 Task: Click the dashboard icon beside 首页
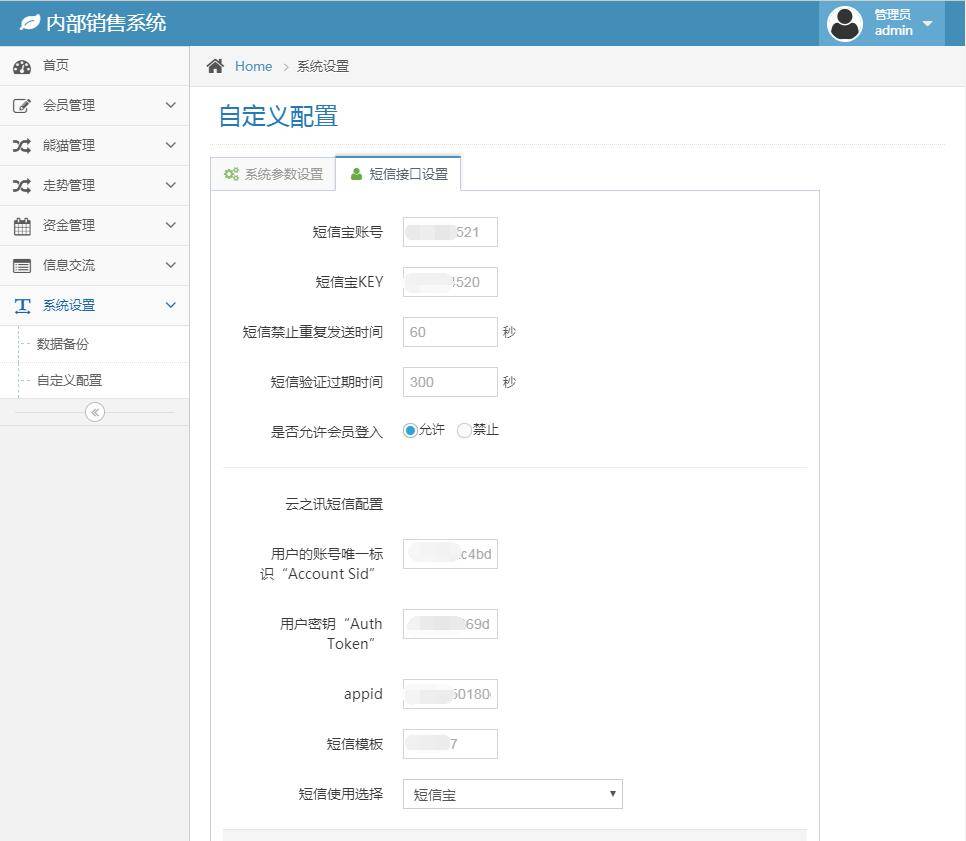click(x=21, y=66)
